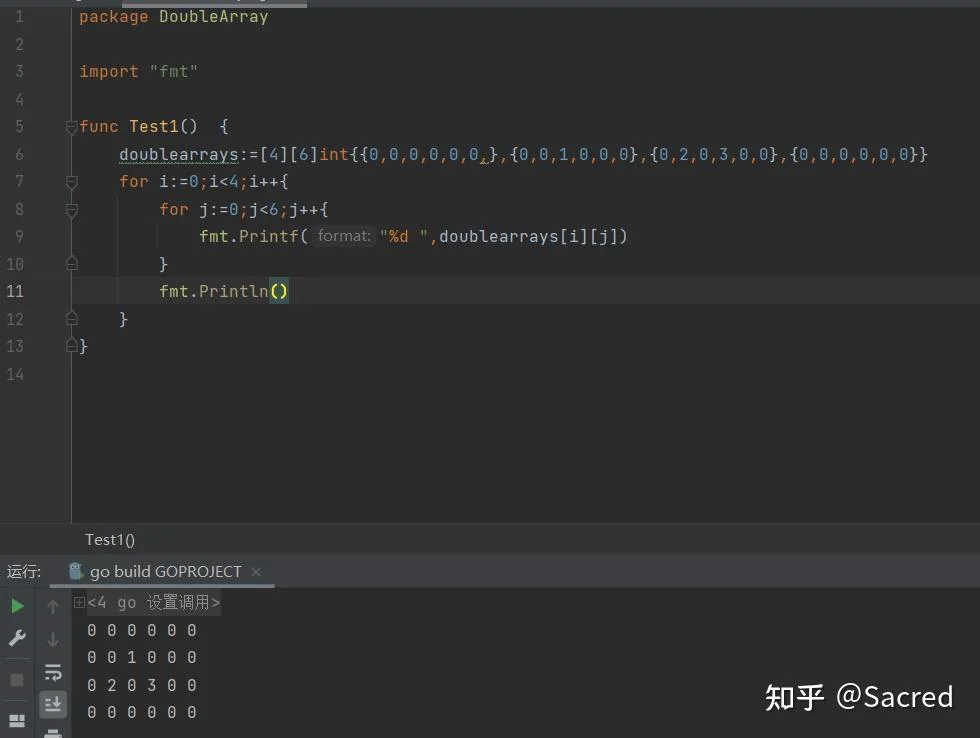The image size is (980, 738).
Task: Click 'fmt.Println()' on line 11
Action: 224,291
